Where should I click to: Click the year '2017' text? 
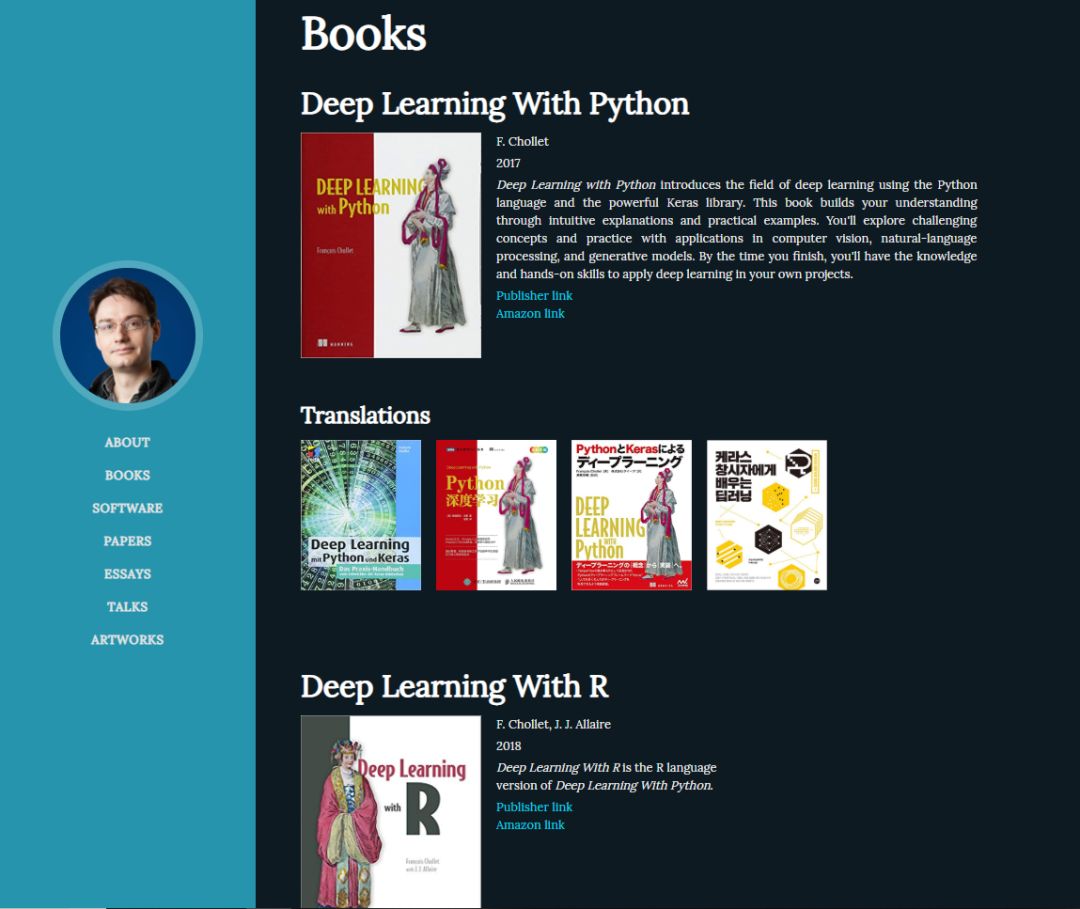[x=508, y=163]
